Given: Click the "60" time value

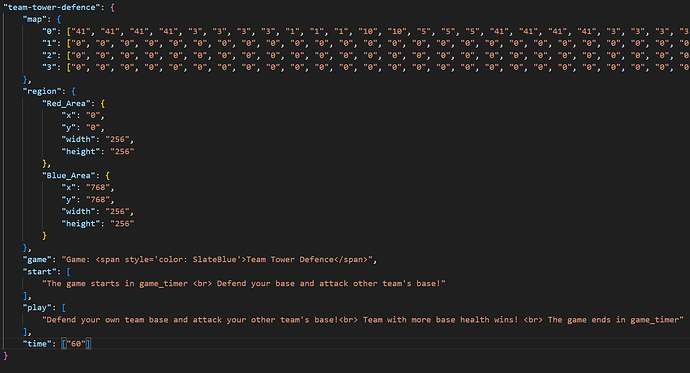Looking at the screenshot, I should coord(76,344).
